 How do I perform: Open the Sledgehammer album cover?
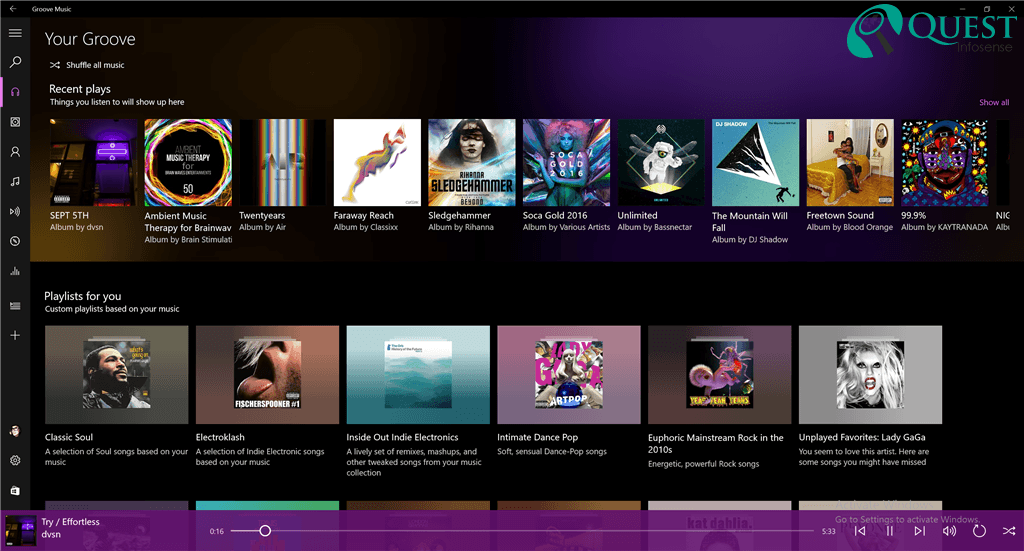click(x=472, y=163)
